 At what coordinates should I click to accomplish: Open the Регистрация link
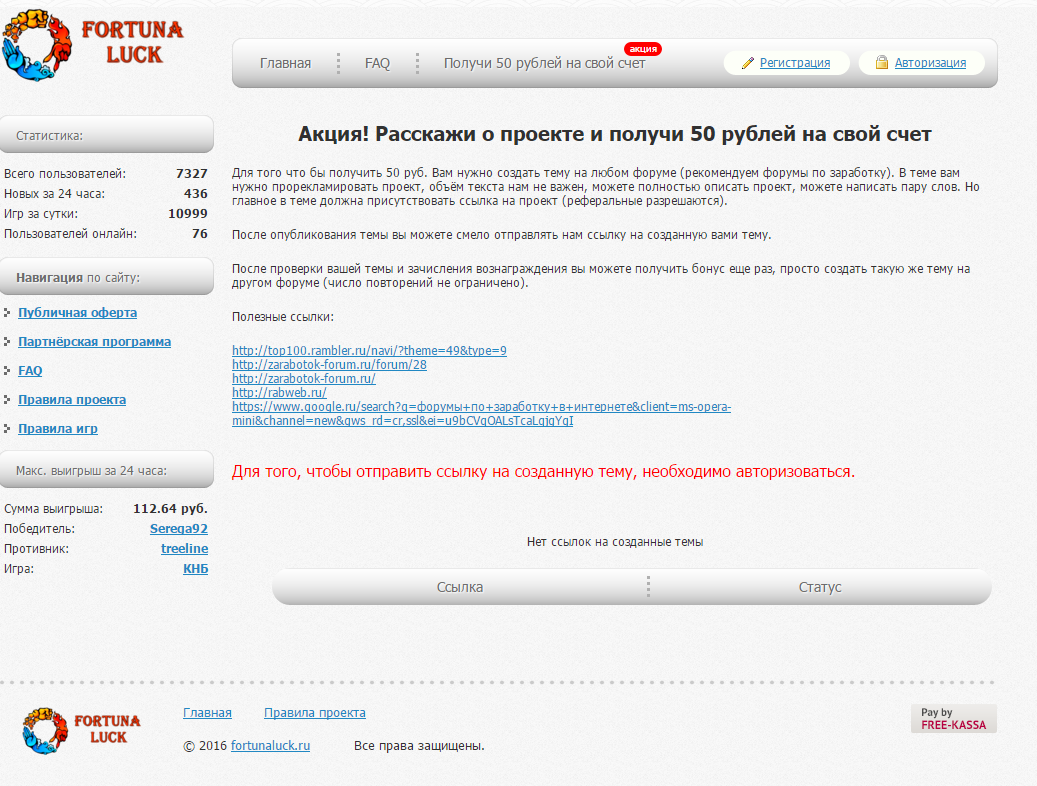point(794,63)
